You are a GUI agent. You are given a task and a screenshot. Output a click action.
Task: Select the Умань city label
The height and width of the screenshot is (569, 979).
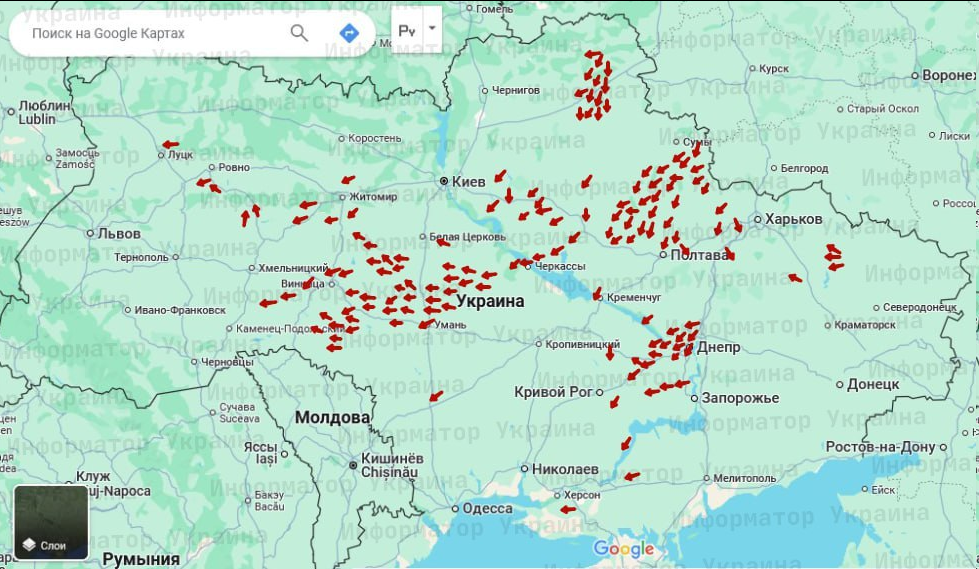tap(450, 325)
